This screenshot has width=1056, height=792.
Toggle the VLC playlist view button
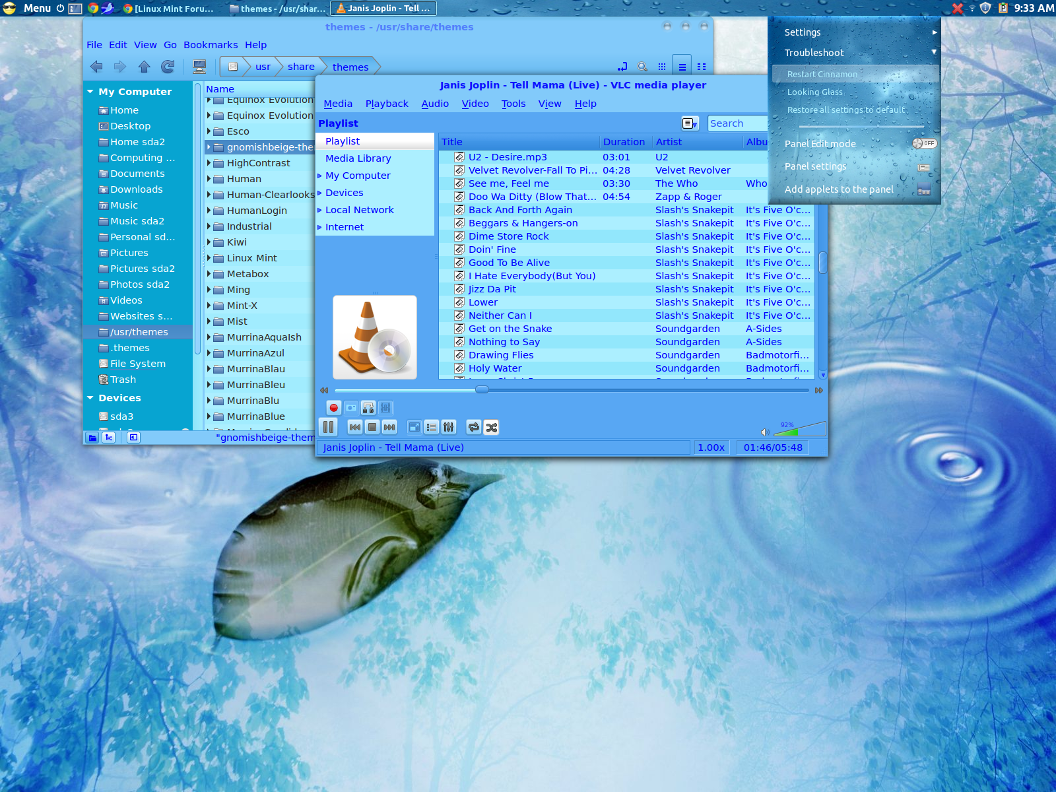pos(432,427)
